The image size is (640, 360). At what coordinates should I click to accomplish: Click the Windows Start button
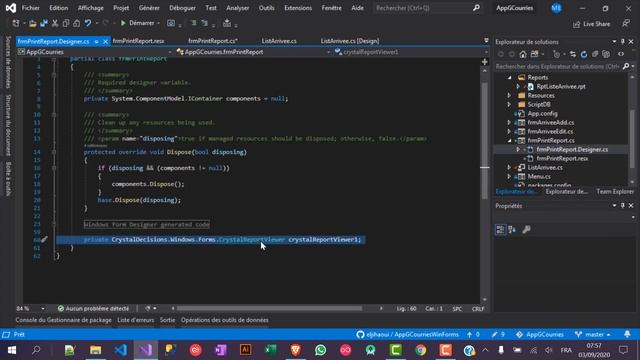click(11, 350)
